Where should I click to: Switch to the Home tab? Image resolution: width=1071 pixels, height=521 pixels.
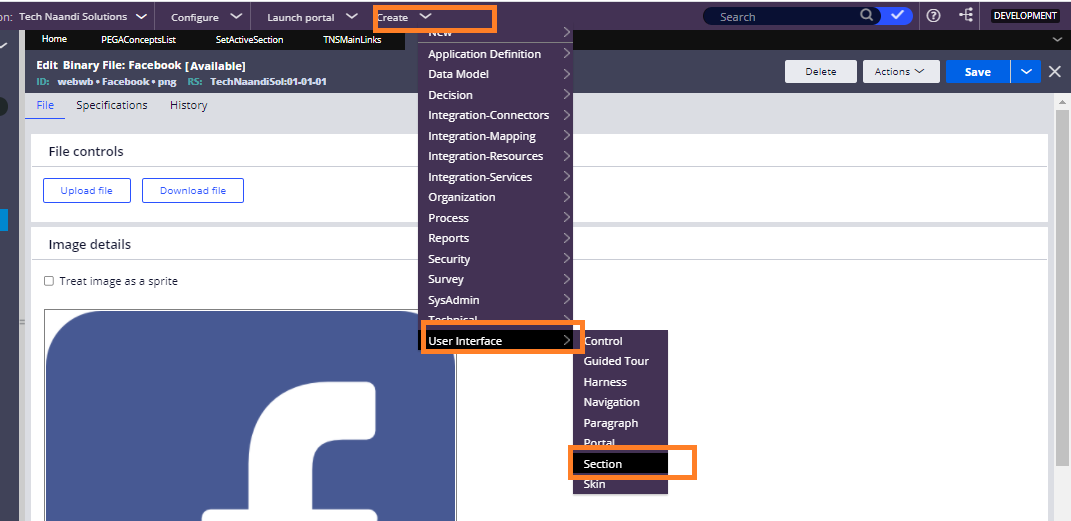[x=54, y=40]
